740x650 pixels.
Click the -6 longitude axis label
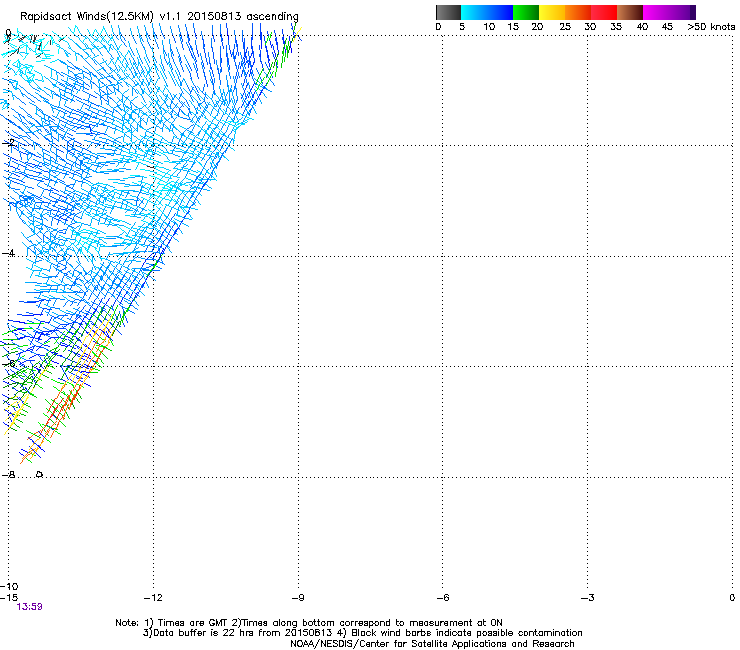[x=442, y=598]
